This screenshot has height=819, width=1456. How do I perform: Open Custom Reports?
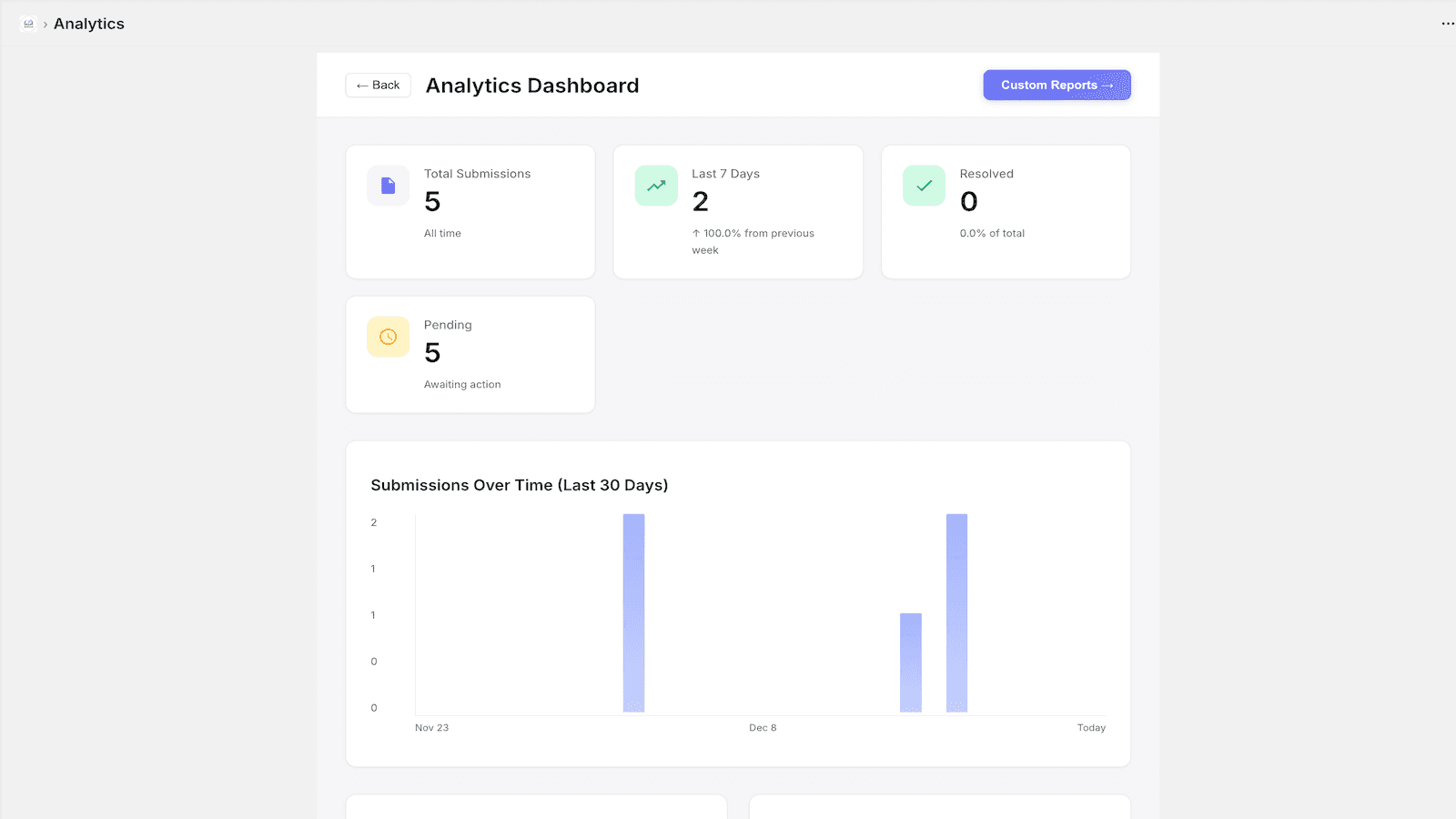1057,85
